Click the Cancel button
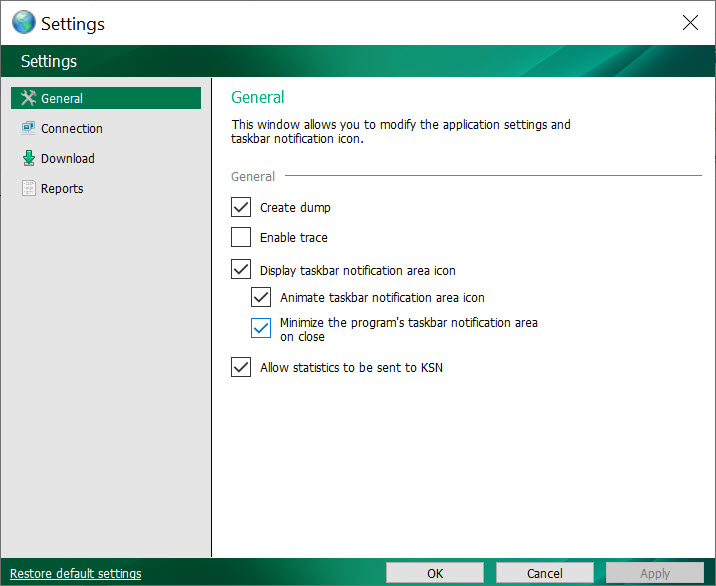The image size is (716, 586). (x=545, y=573)
